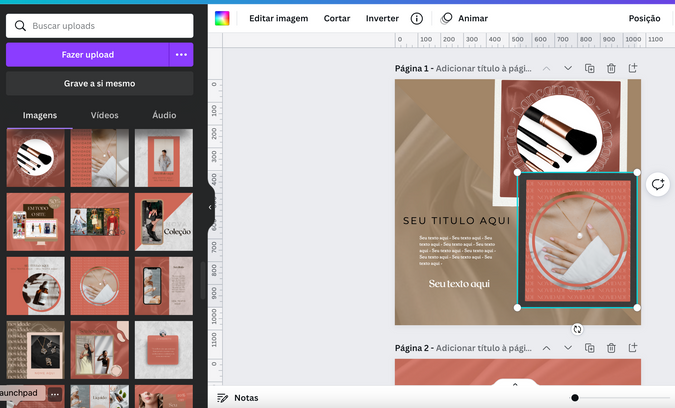This screenshot has width=675, height=408.
Task: Add new page after Página 2 icon
Action: tap(632, 348)
